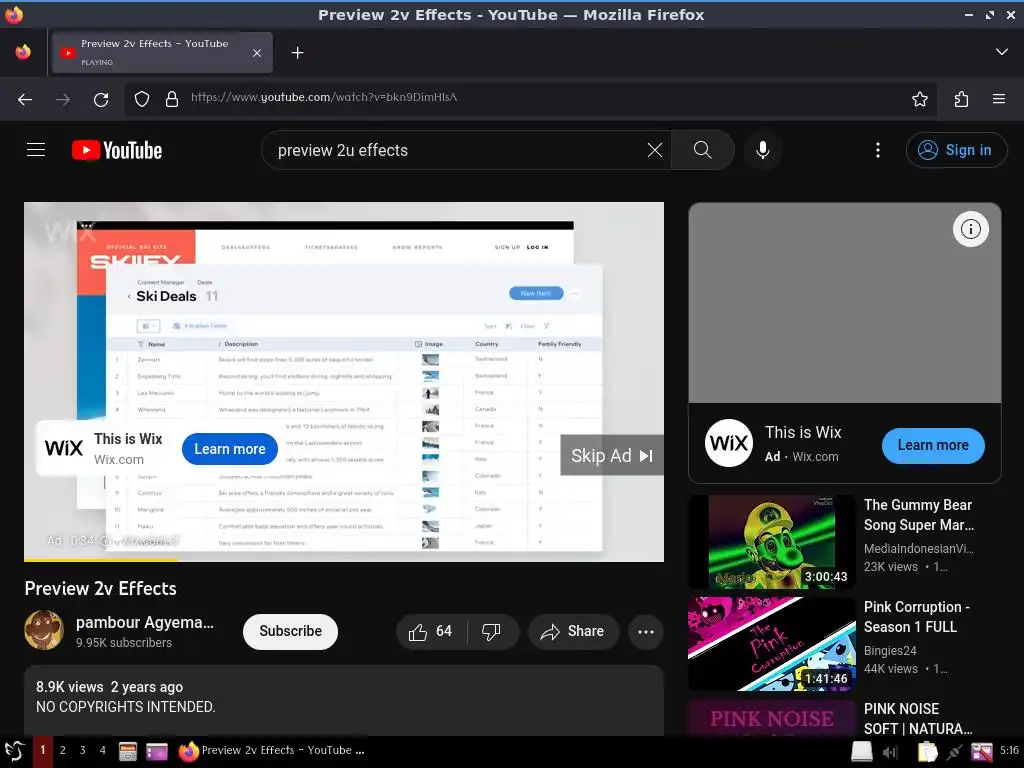
Task: Go to the YouTube home logo
Action: 117,150
